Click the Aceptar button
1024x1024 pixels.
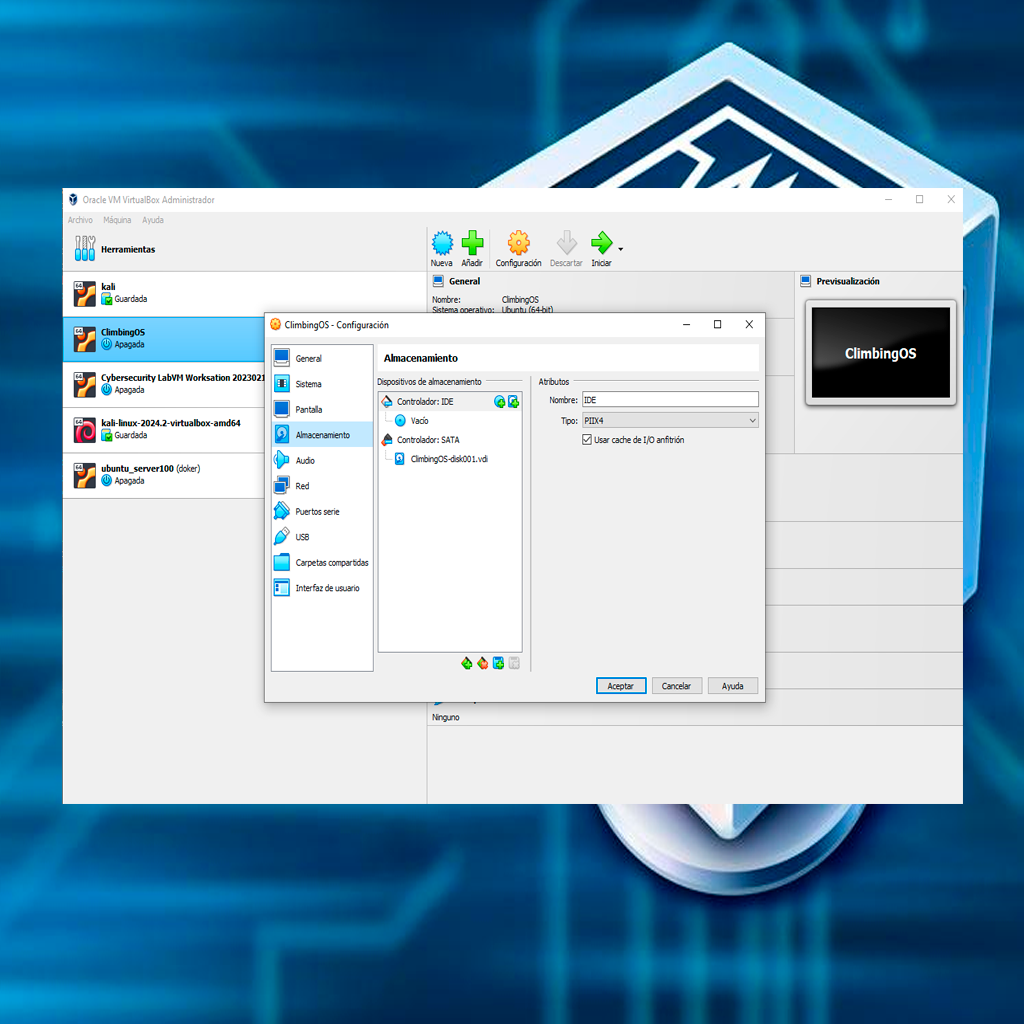point(620,686)
